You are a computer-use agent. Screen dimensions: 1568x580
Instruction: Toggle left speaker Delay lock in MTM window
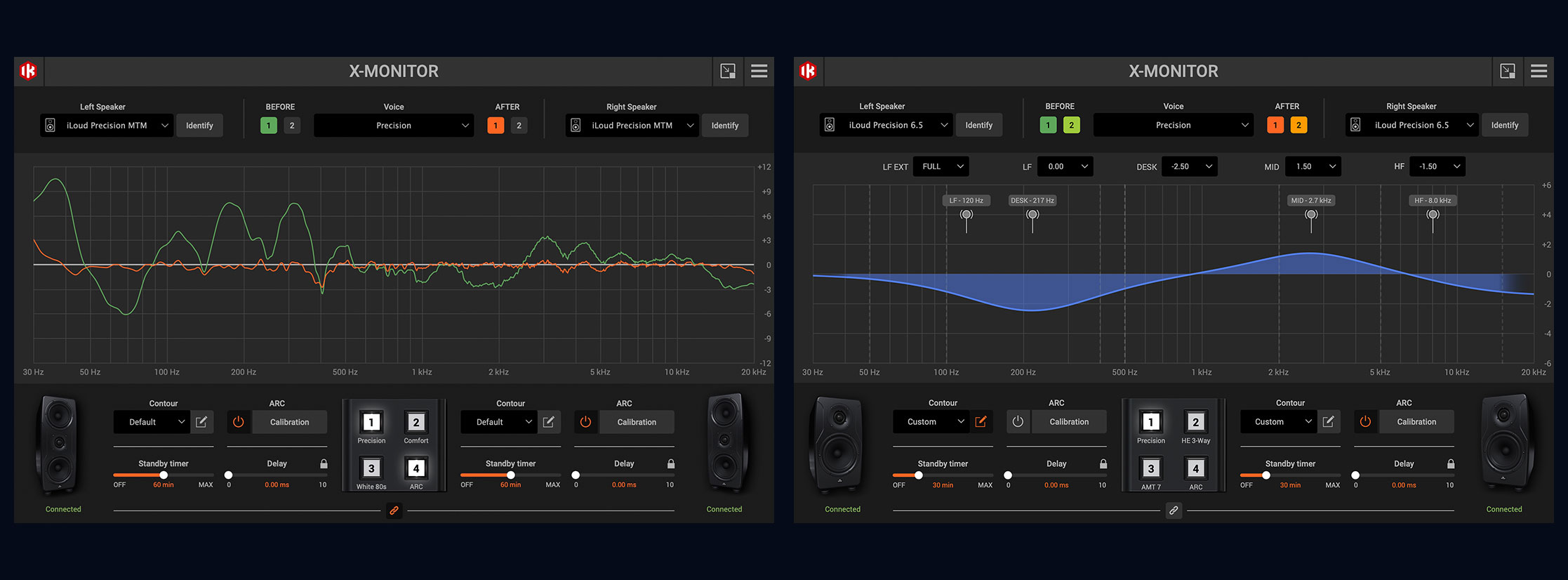[324, 463]
